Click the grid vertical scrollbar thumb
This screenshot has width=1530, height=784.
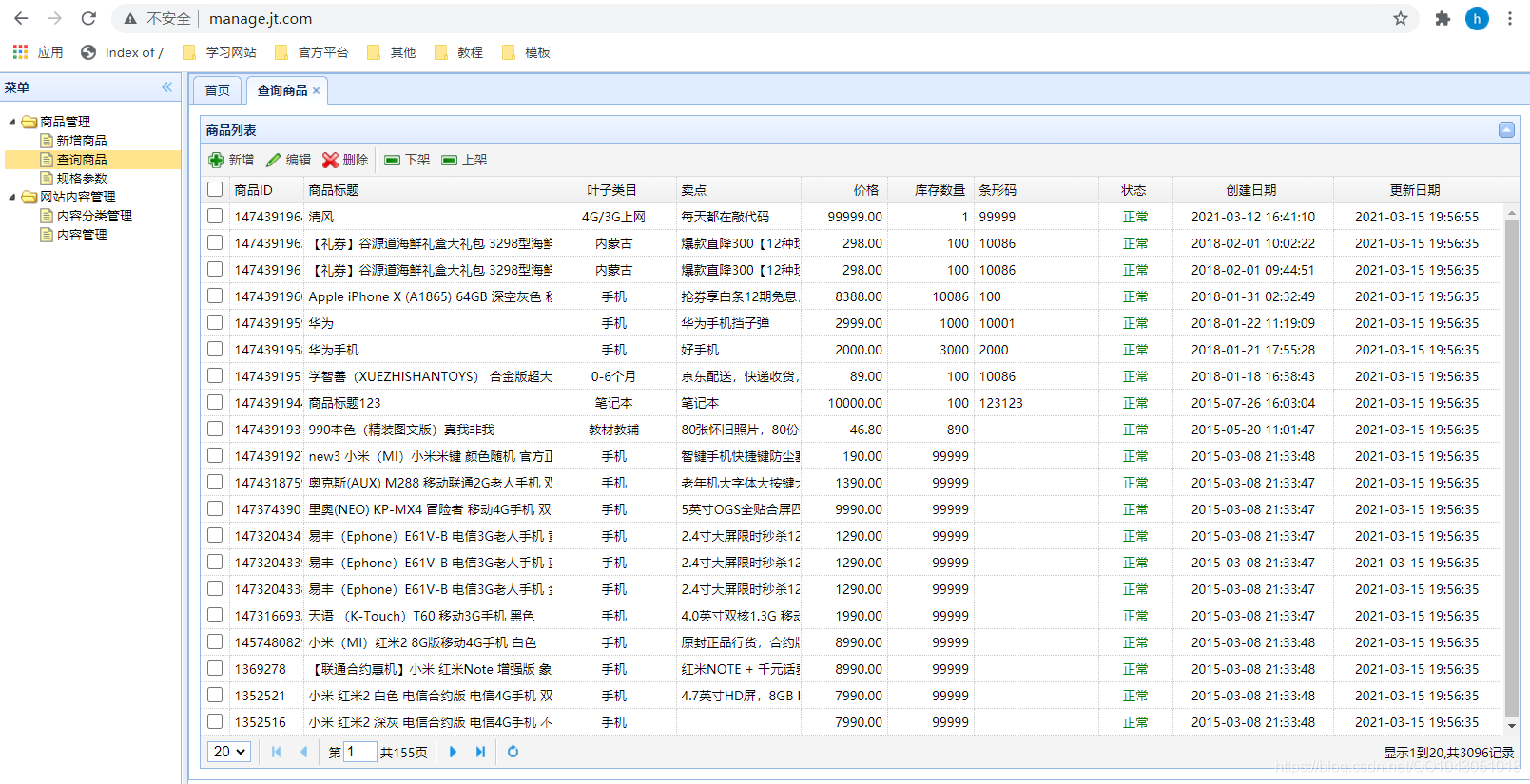click(1512, 468)
